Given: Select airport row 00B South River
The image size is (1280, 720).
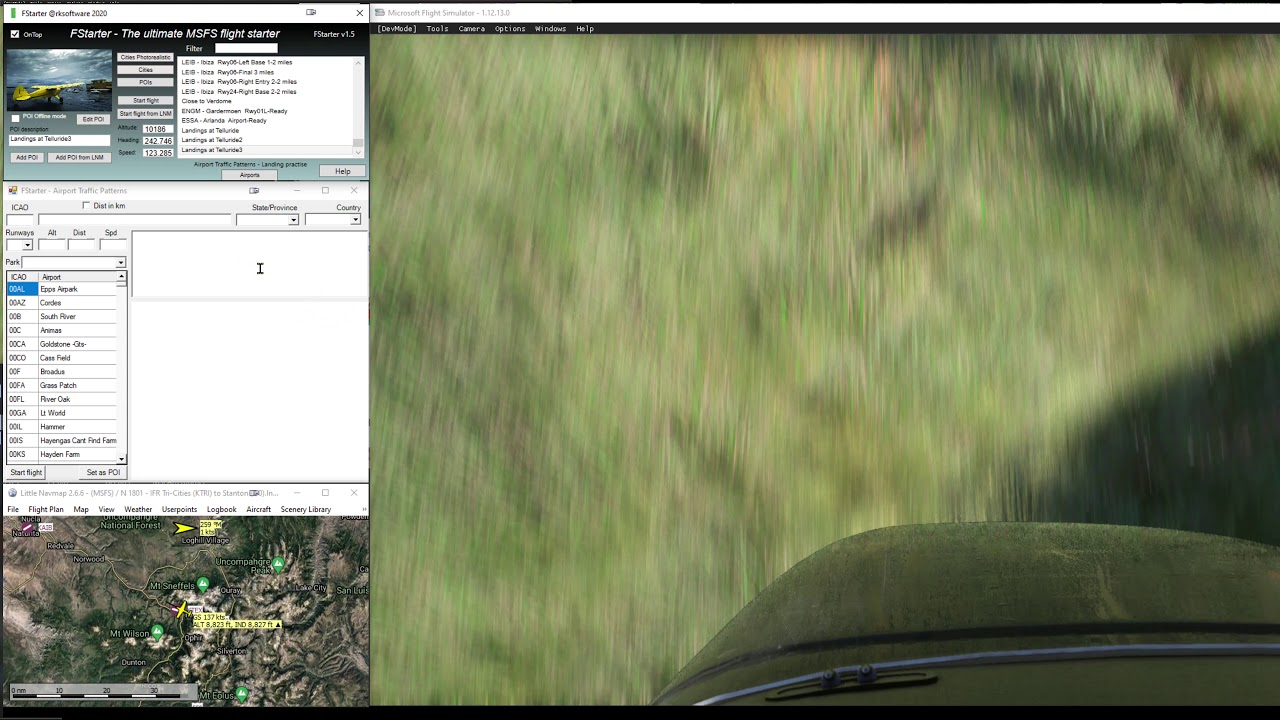Looking at the screenshot, I should 62,317.
